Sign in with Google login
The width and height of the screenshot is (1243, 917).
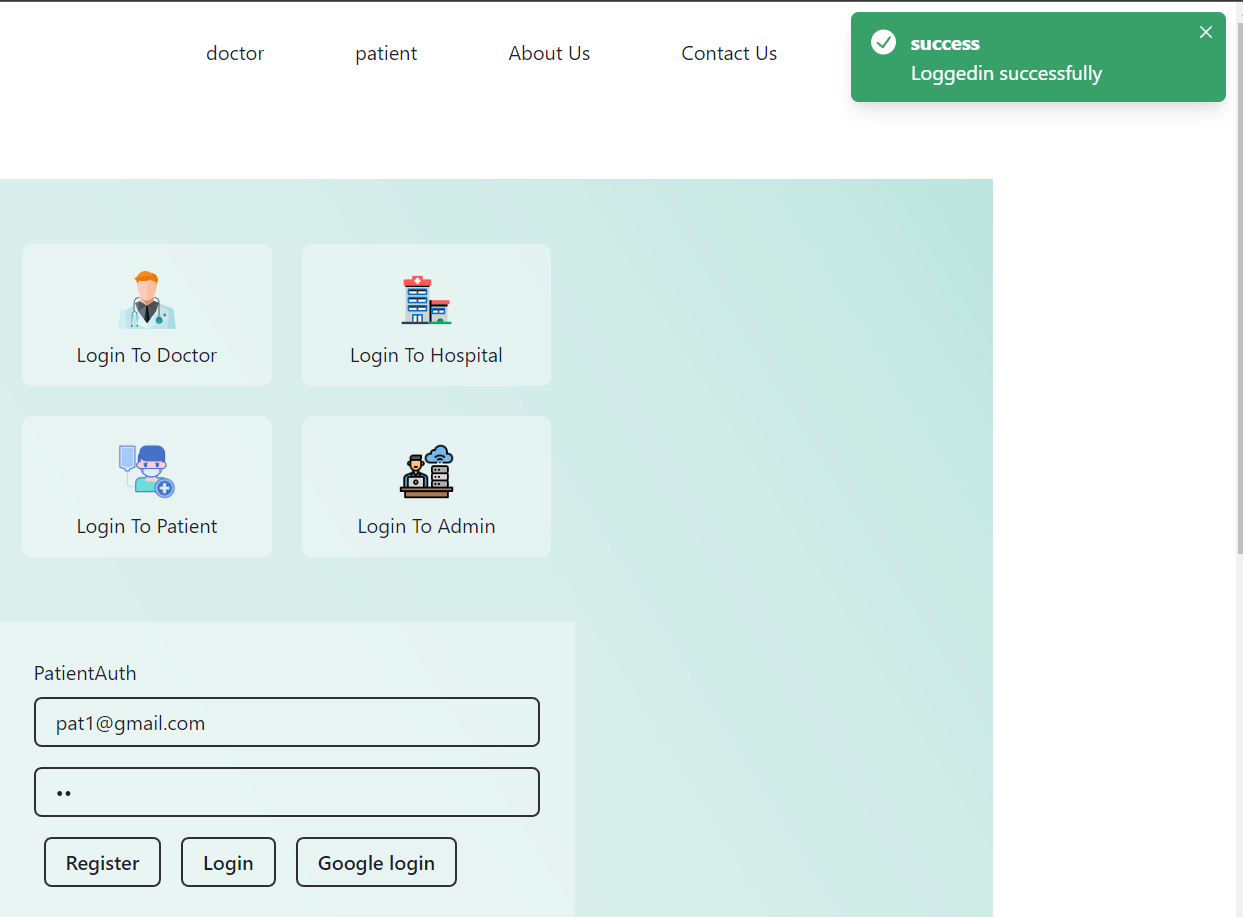pyautogui.click(x=376, y=861)
